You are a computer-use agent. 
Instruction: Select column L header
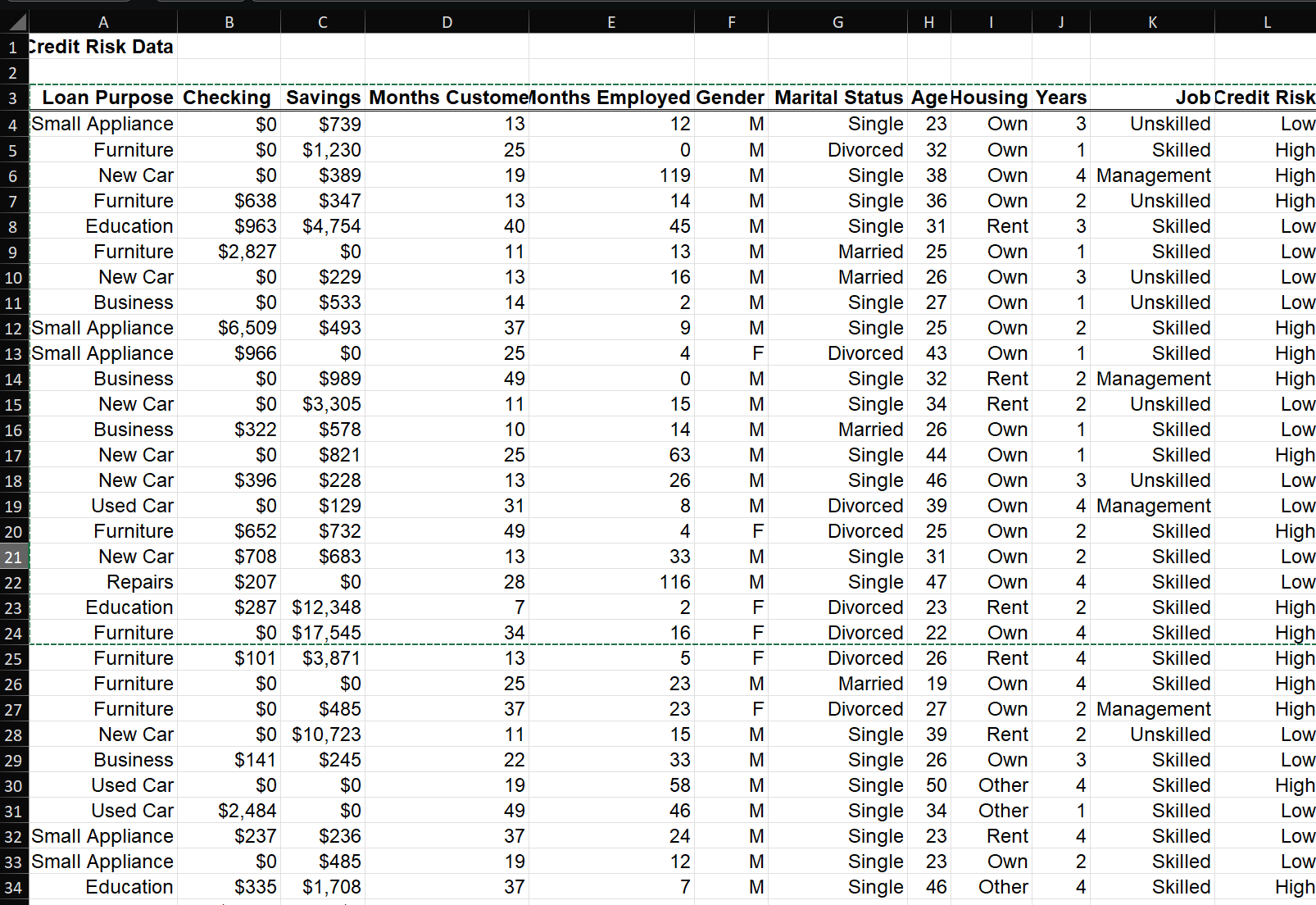1267,21
